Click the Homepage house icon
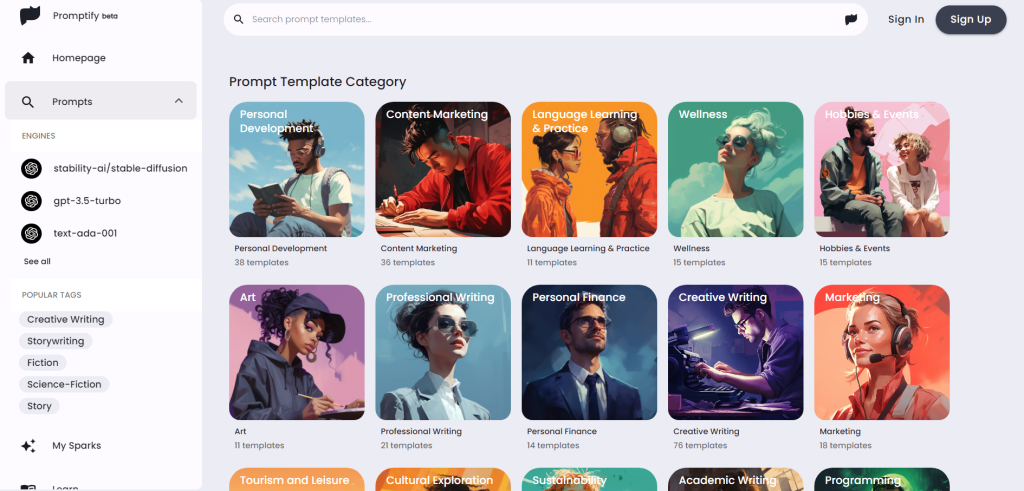Image resolution: width=1024 pixels, height=491 pixels. pos(28,58)
